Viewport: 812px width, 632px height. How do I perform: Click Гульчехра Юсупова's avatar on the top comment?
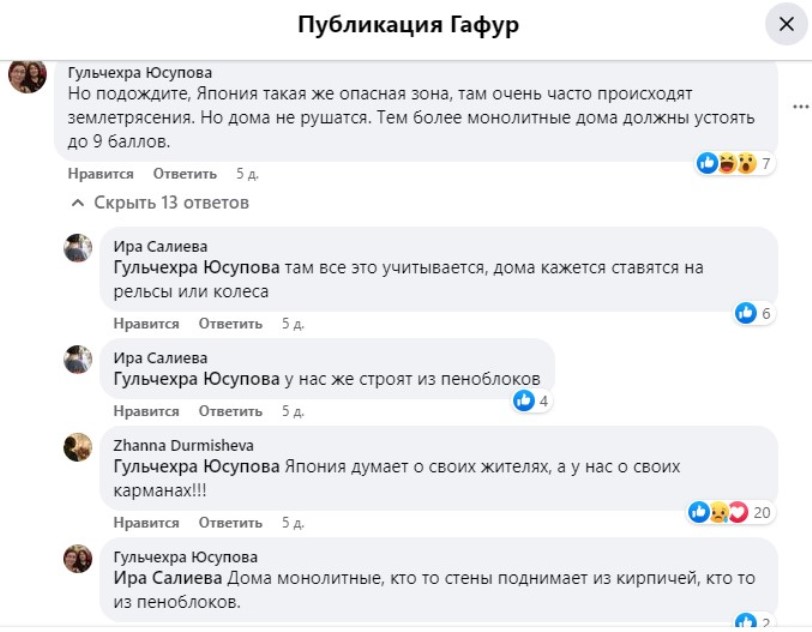point(27,76)
